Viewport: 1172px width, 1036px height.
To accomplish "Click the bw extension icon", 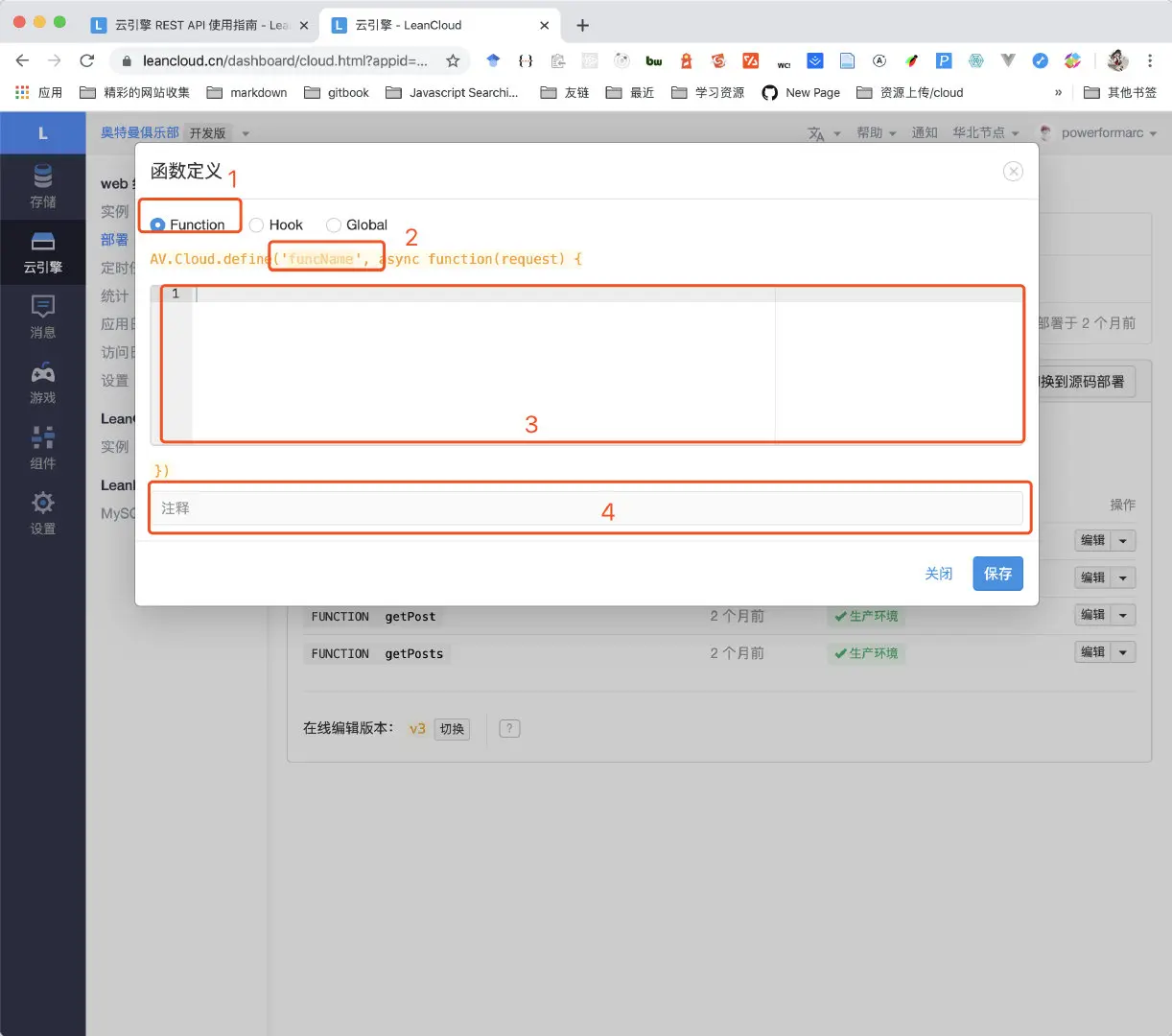I will pyautogui.click(x=654, y=60).
